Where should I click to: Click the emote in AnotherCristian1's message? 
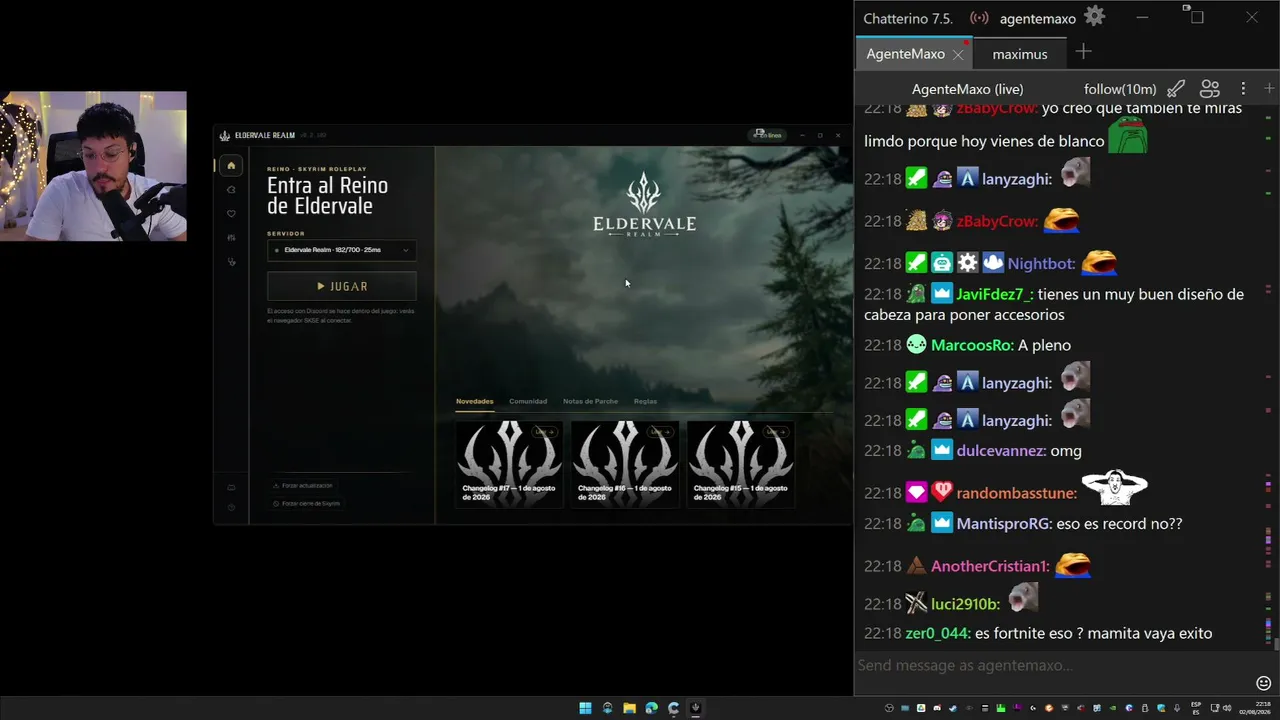pos(1072,565)
